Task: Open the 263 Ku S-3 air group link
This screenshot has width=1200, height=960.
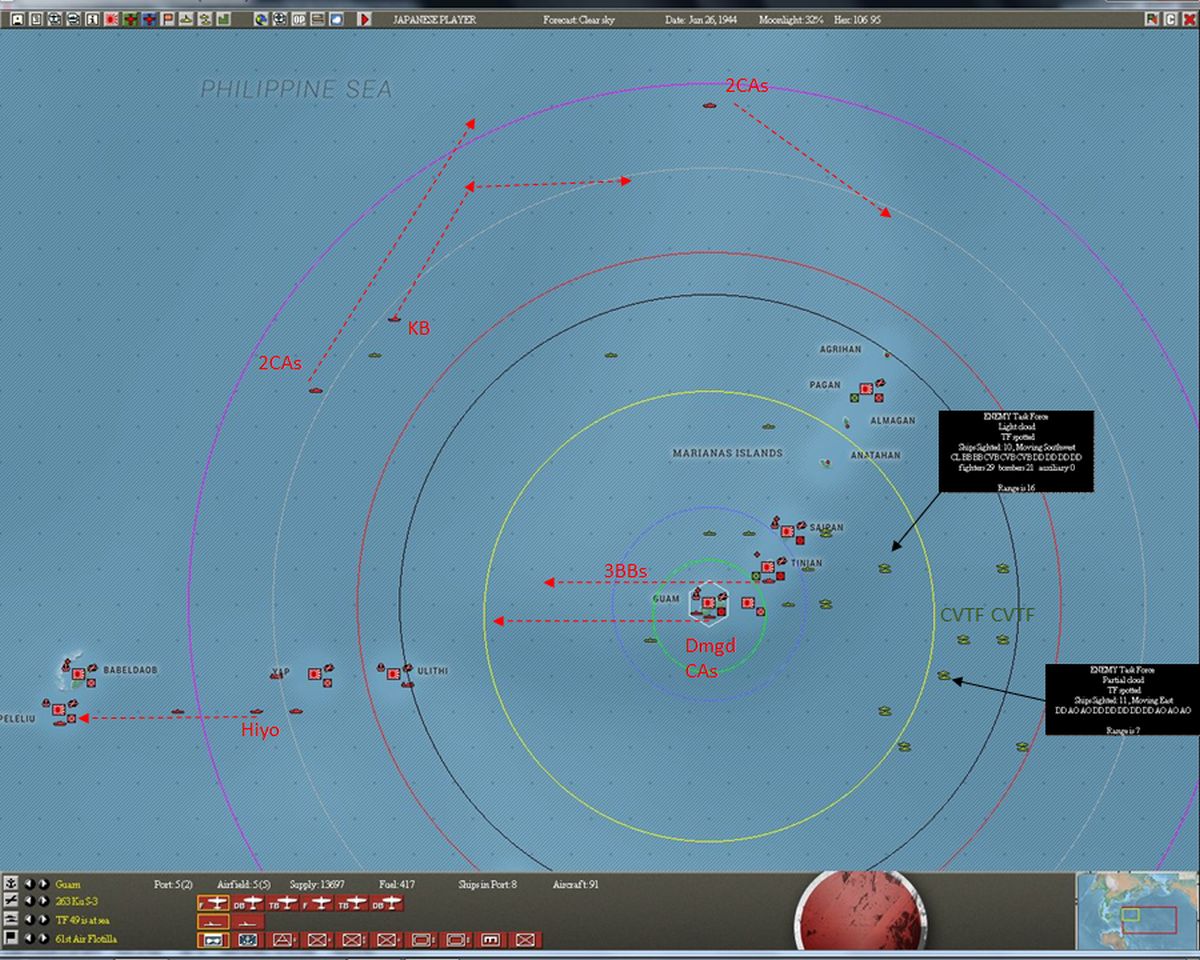Action: tap(76, 901)
